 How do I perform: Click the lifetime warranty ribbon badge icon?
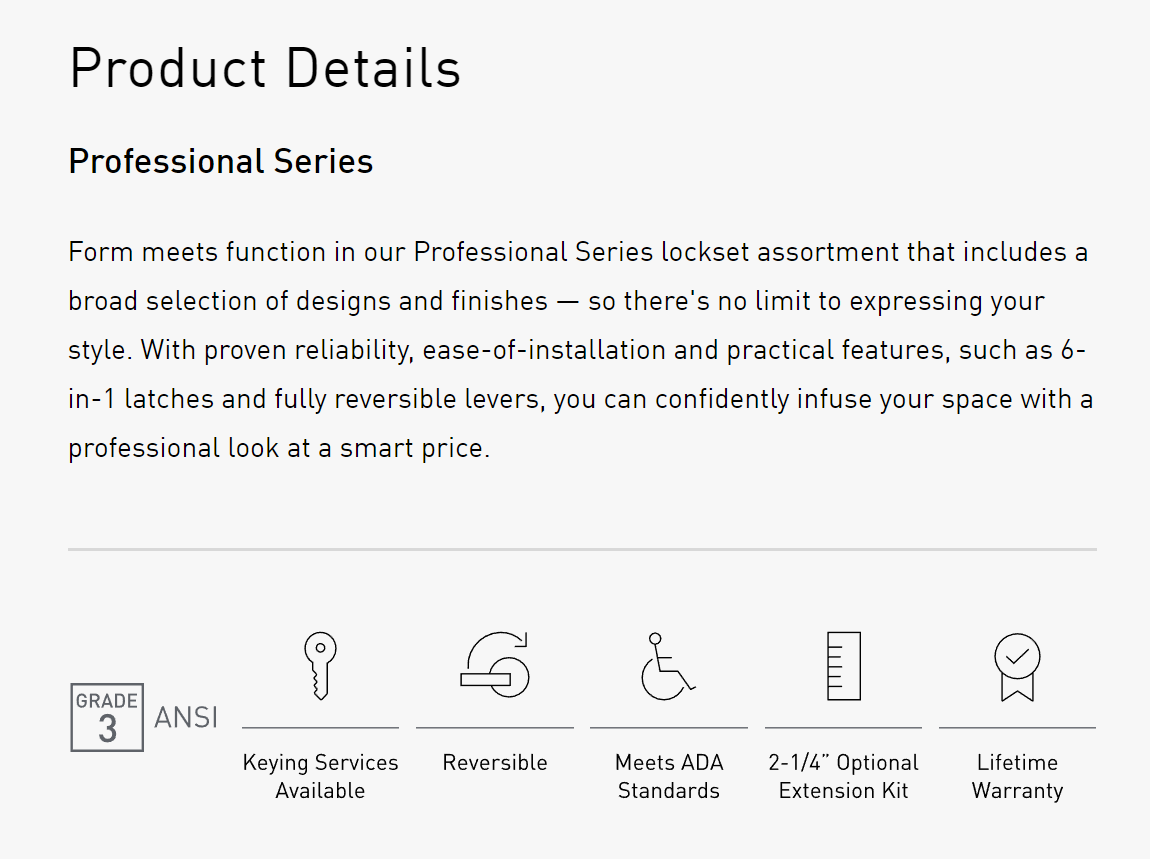[x=1017, y=667]
